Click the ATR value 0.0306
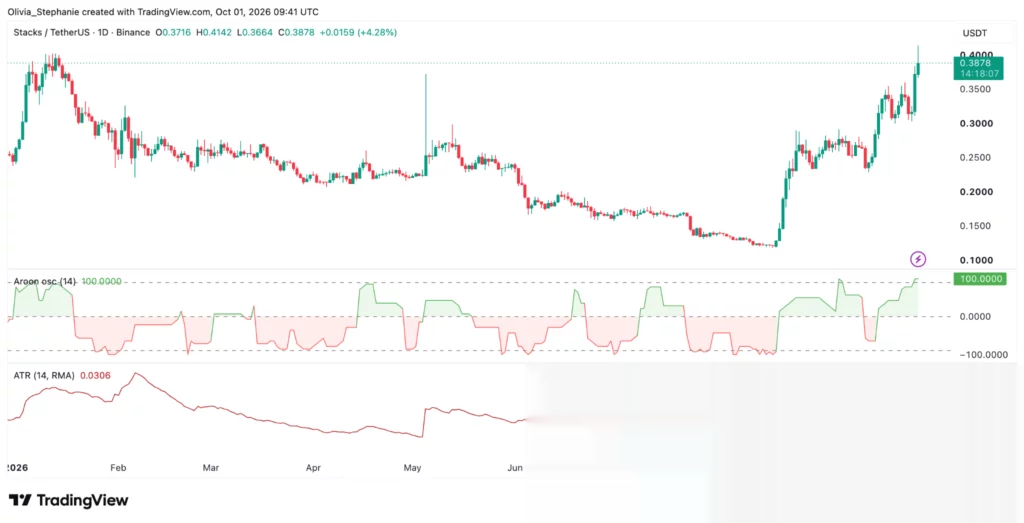1024x523 pixels. tap(95, 375)
